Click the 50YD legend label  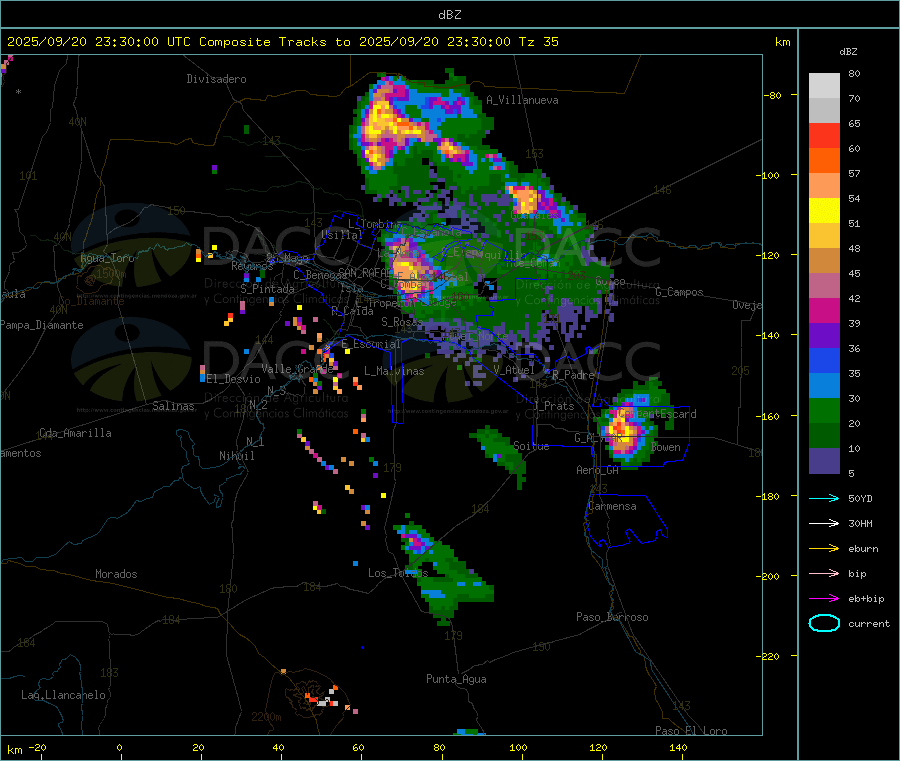coord(860,498)
